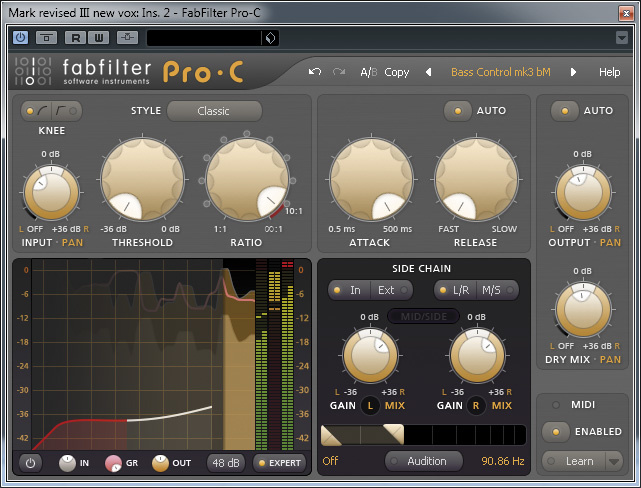The image size is (641, 488).
Task: Click the preset compare diamond icon
Action: tap(270, 38)
